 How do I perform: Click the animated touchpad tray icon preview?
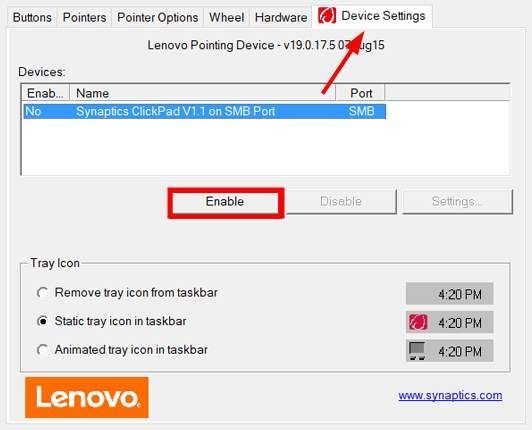tap(417, 351)
